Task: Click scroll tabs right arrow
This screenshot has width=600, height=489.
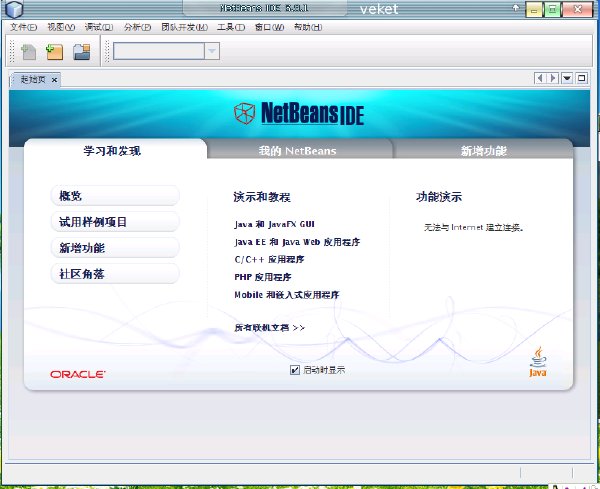Action: 553,78
